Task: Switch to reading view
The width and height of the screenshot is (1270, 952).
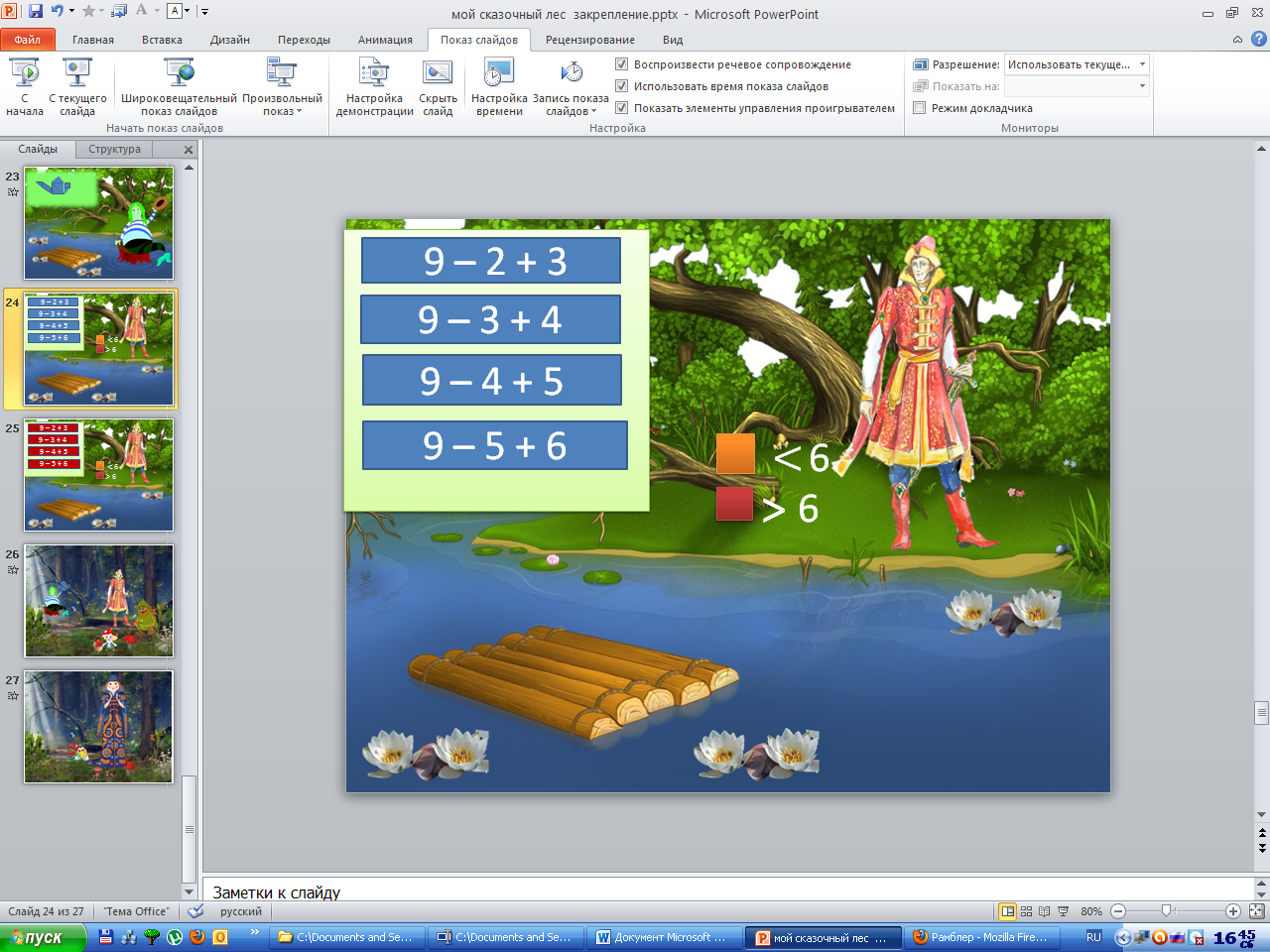Action: tap(1044, 911)
